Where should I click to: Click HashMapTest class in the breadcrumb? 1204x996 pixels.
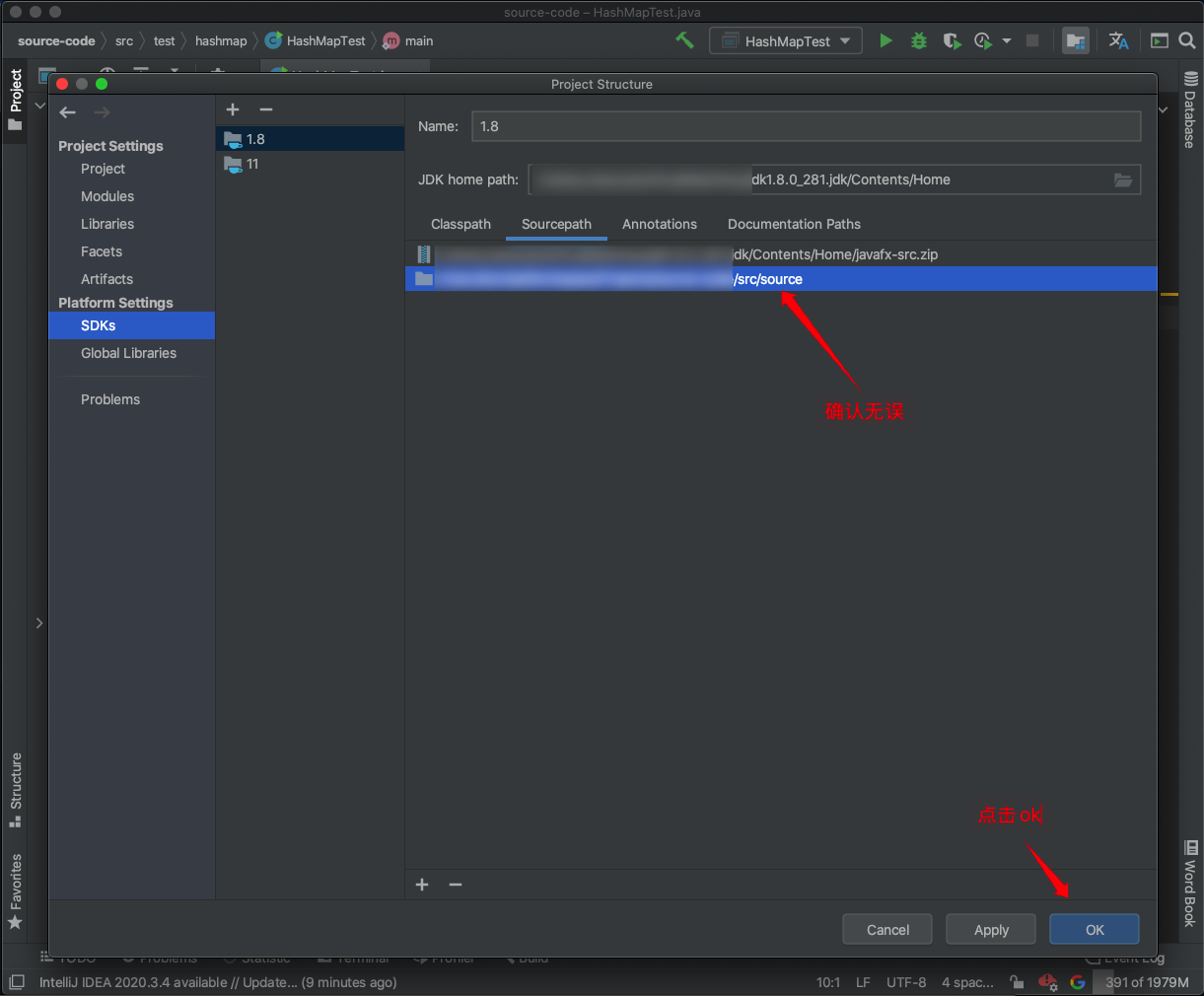[316, 40]
